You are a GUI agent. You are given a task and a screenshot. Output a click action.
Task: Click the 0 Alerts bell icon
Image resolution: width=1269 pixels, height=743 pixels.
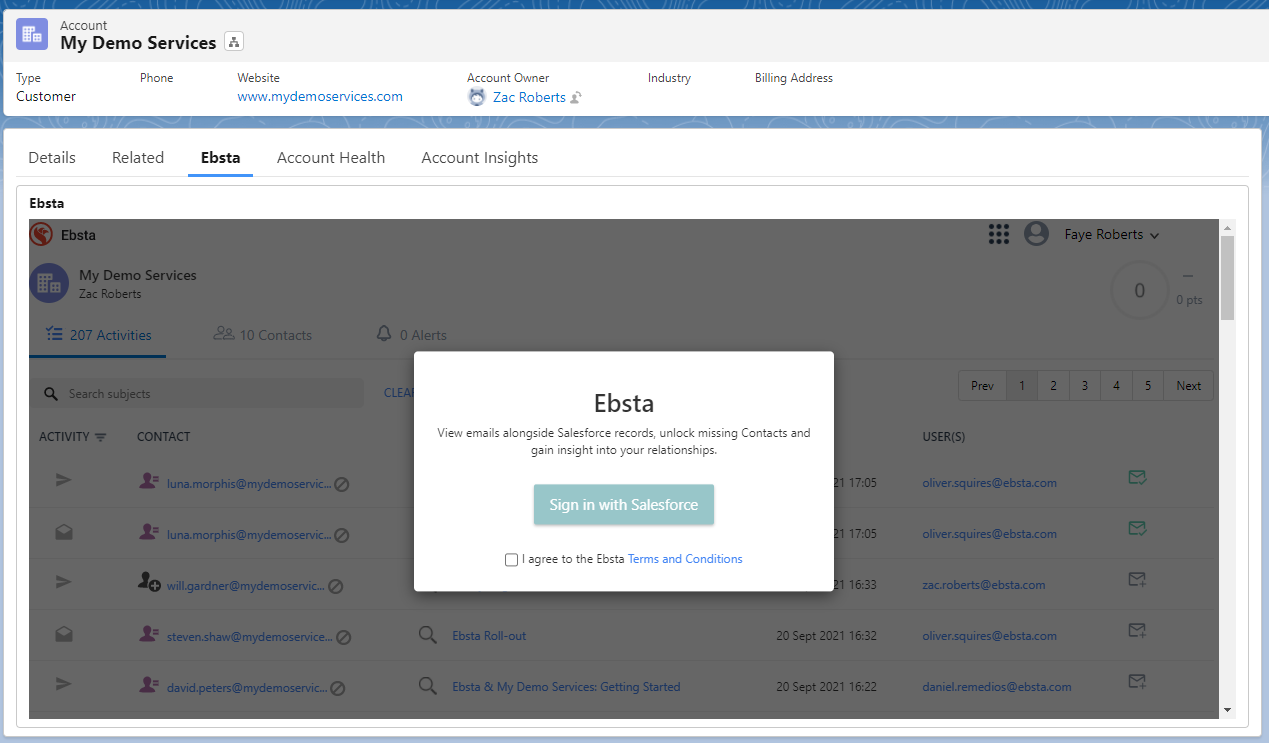pyautogui.click(x=384, y=334)
